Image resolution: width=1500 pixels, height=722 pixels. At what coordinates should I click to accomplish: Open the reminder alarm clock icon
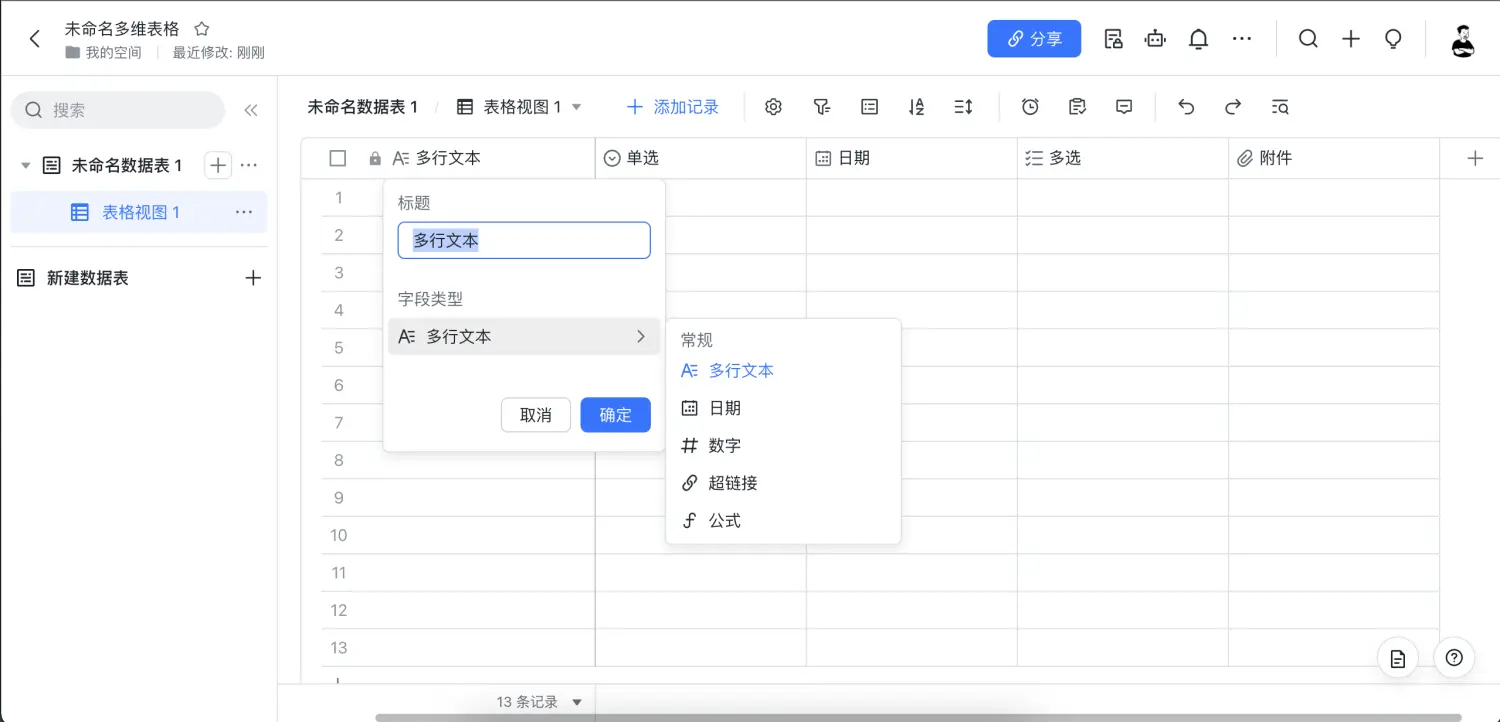point(1030,107)
